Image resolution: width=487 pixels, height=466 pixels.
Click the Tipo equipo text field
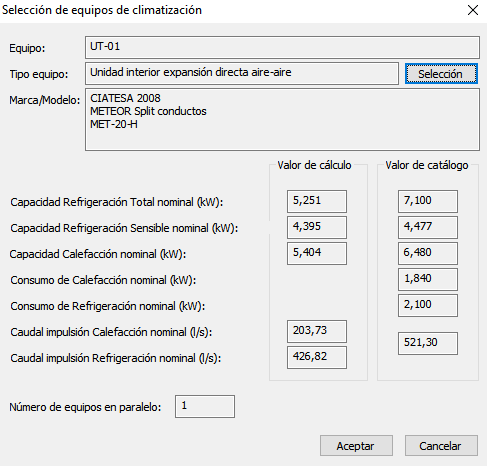[x=242, y=73]
